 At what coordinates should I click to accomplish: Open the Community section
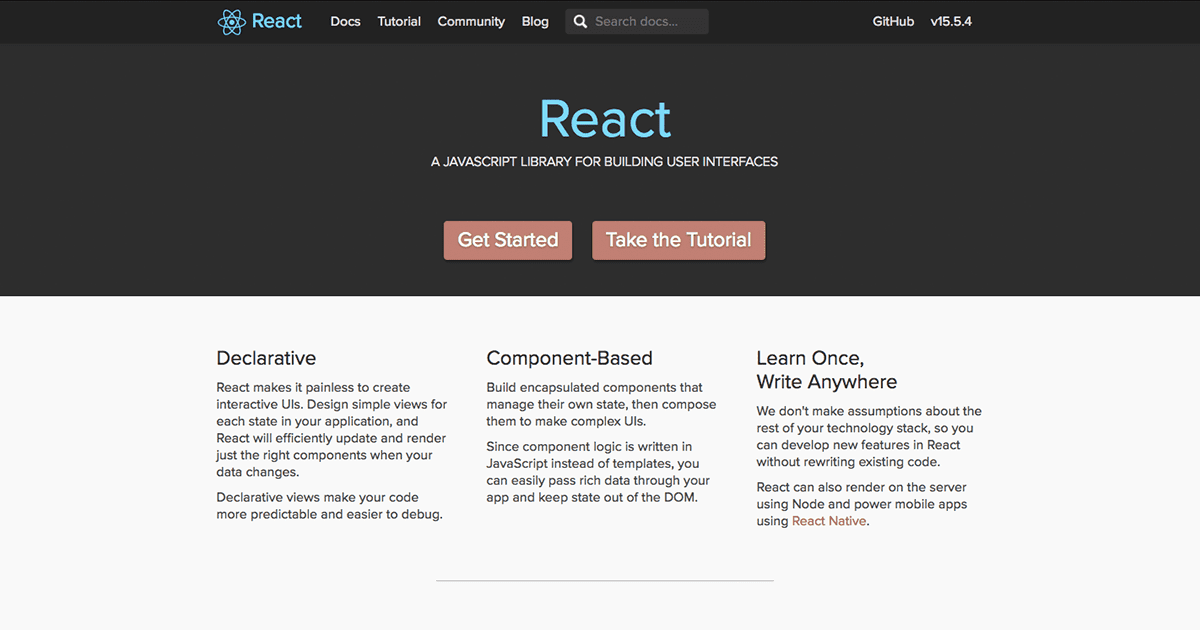point(471,22)
